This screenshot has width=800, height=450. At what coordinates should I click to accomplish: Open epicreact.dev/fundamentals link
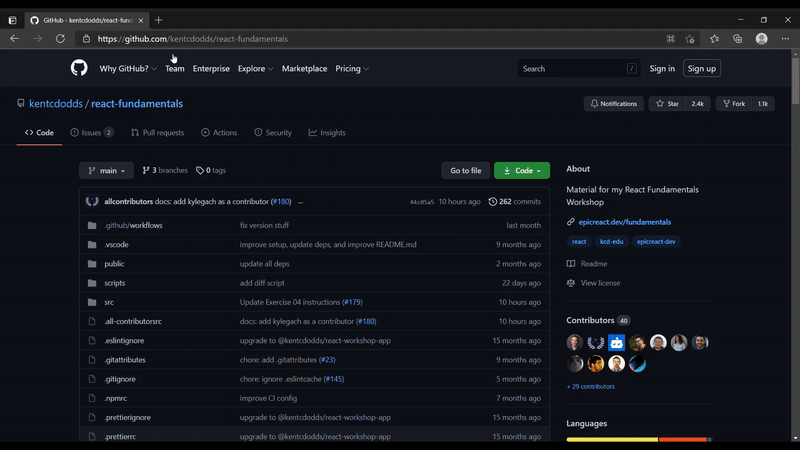(x=624, y=222)
